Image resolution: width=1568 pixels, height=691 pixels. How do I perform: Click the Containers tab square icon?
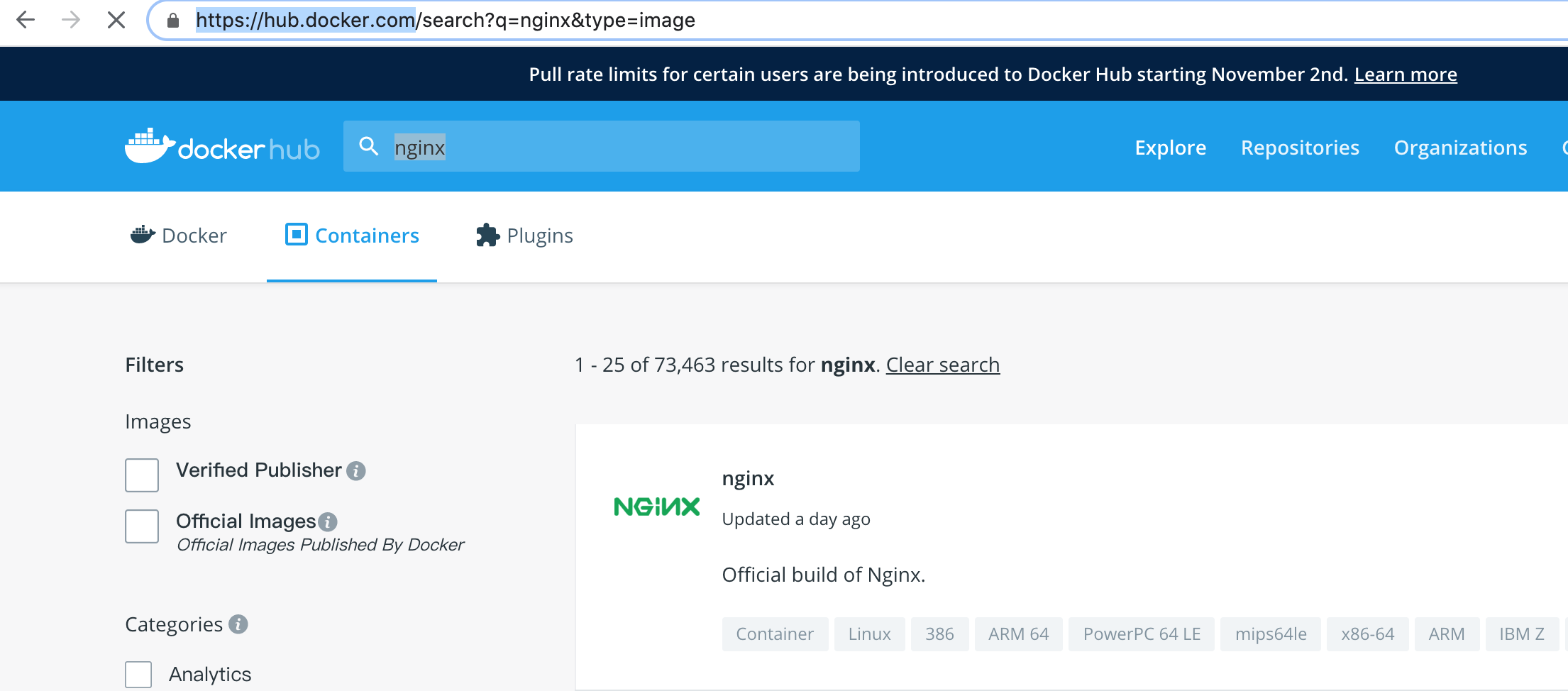296,234
